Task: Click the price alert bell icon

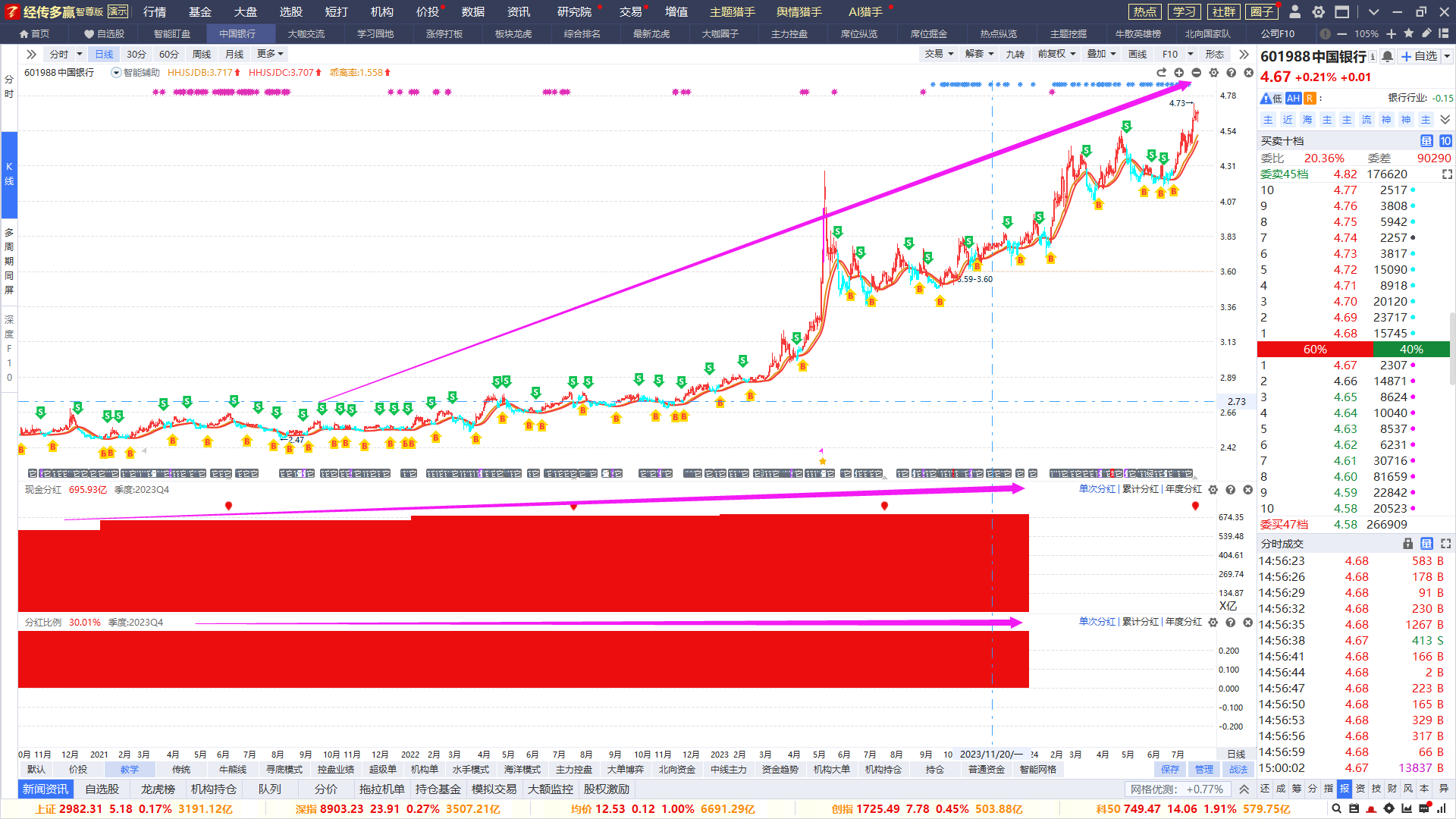Action: (1388, 57)
